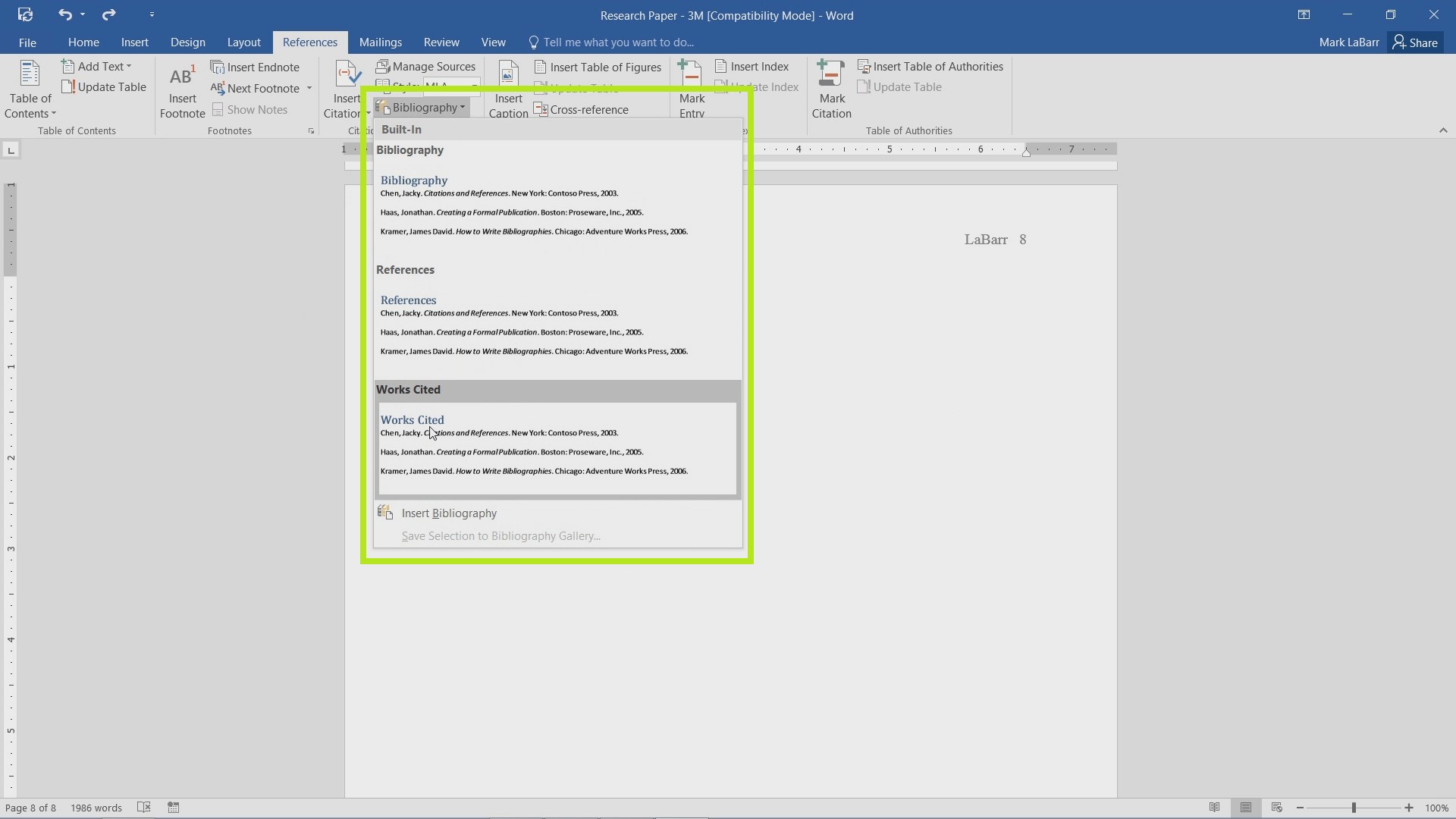Click the Works Cited built-in option
The width and height of the screenshot is (1456, 819).
[557, 445]
